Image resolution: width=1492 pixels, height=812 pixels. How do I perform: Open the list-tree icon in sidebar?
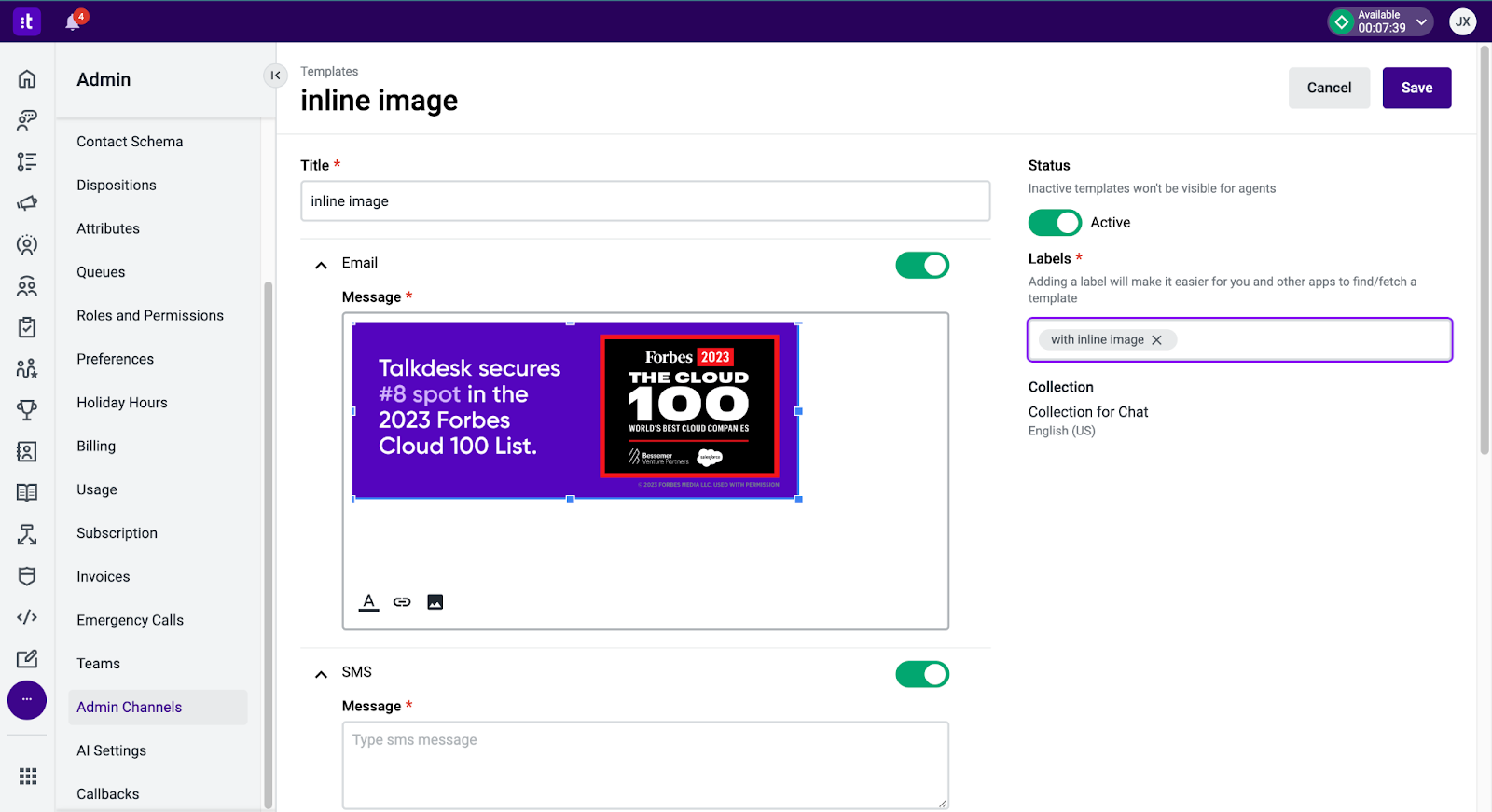point(27,161)
